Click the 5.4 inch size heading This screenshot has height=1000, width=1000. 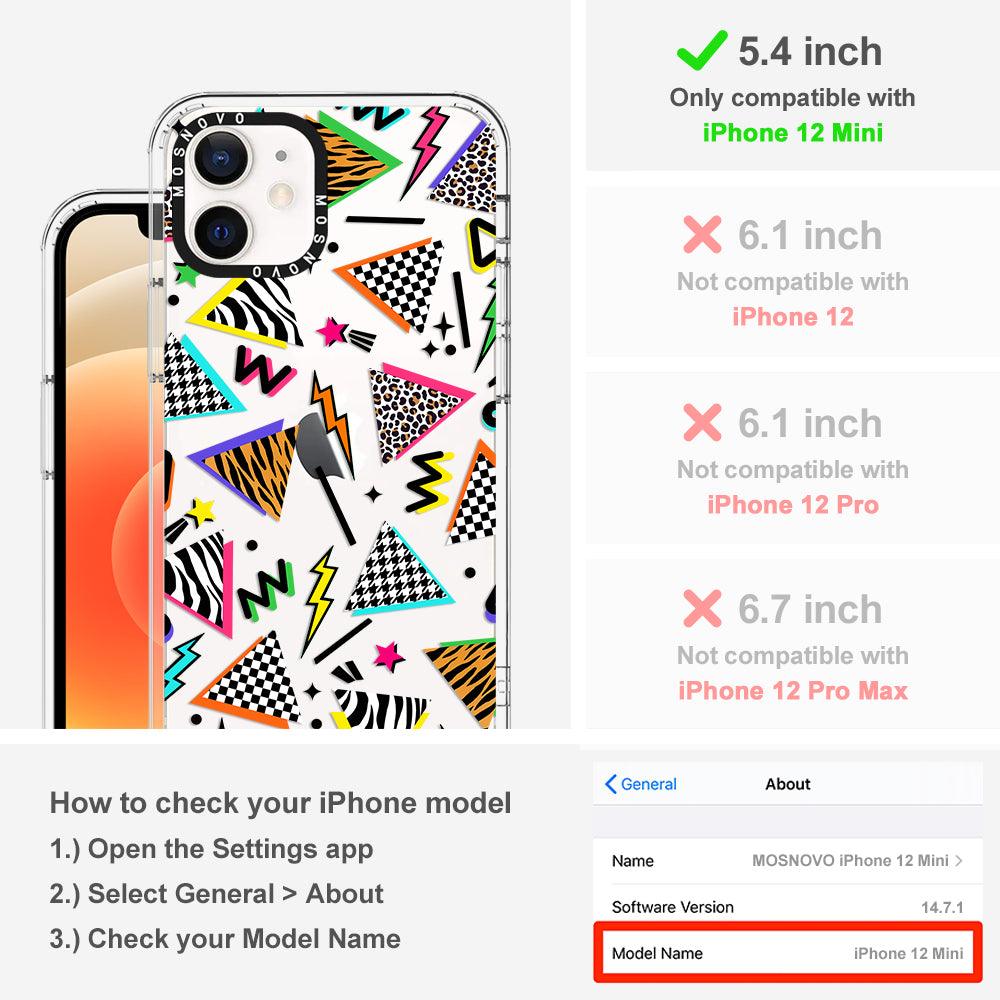pos(810,51)
